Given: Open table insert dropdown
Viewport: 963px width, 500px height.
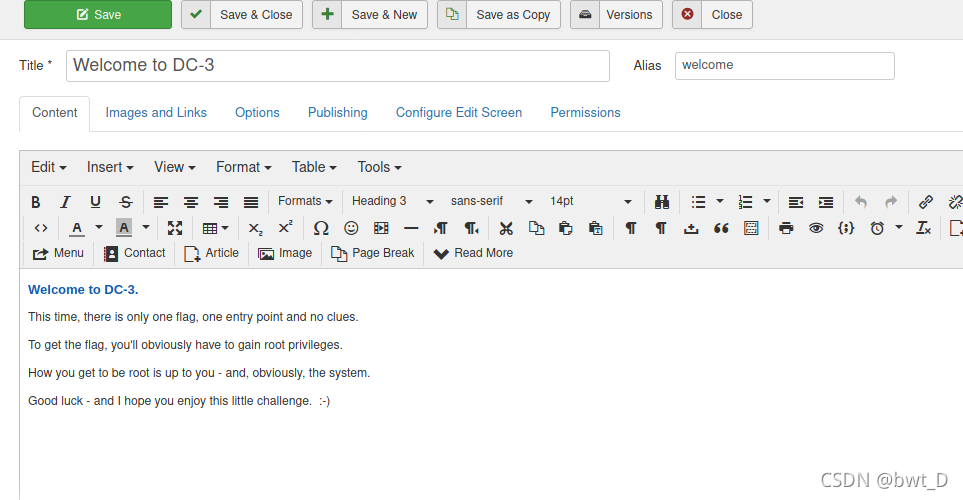Looking at the screenshot, I should (215, 229).
